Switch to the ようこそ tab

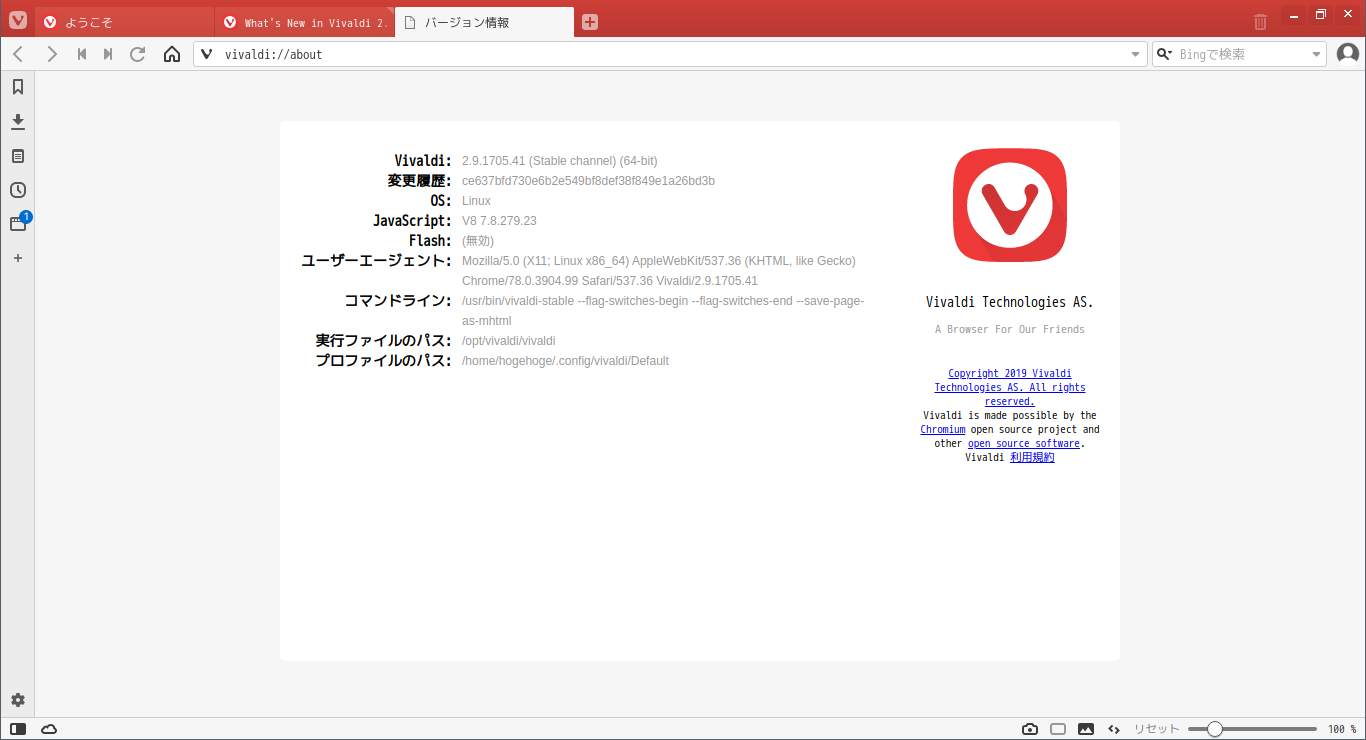click(125, 22)
